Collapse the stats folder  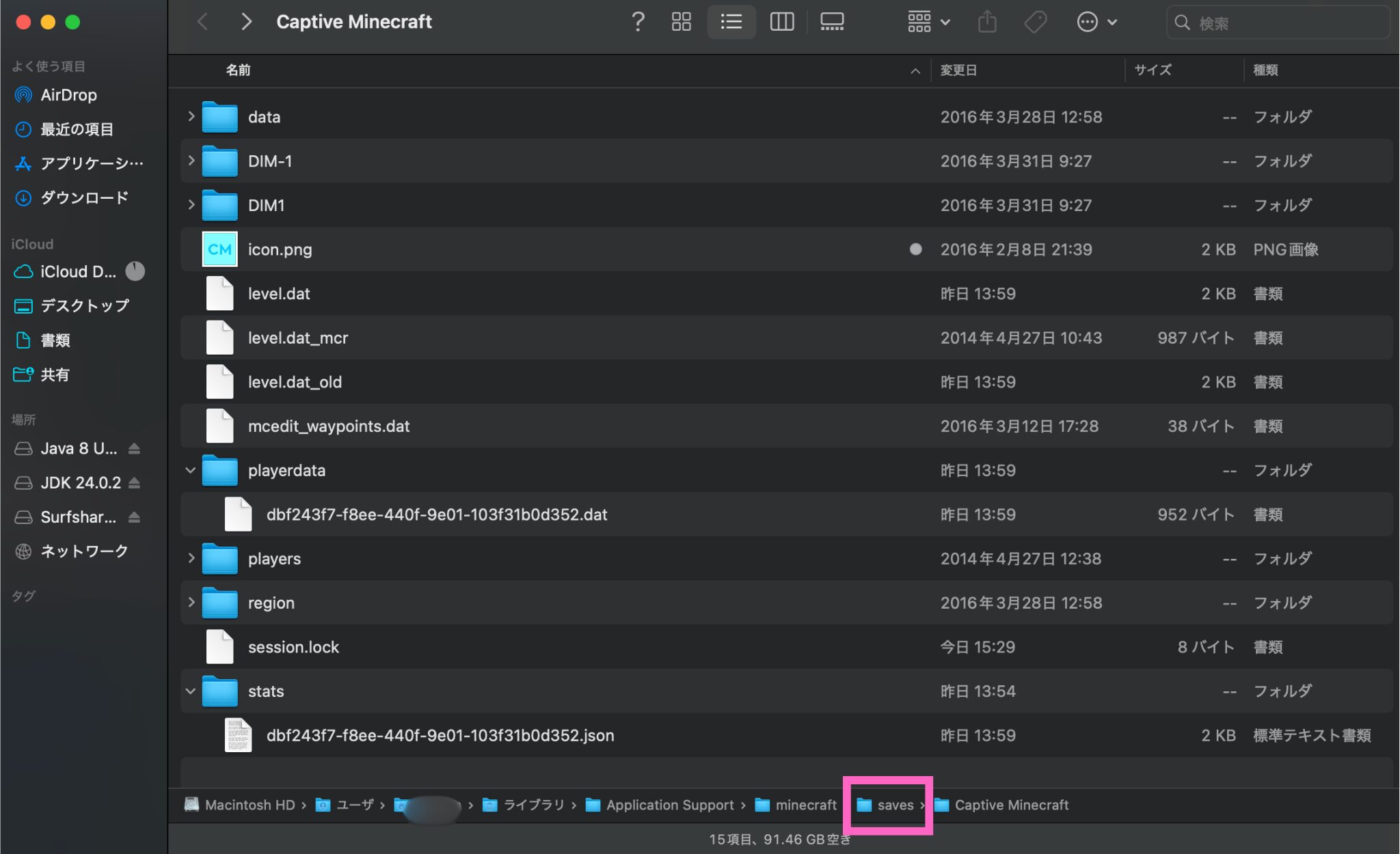191,691
